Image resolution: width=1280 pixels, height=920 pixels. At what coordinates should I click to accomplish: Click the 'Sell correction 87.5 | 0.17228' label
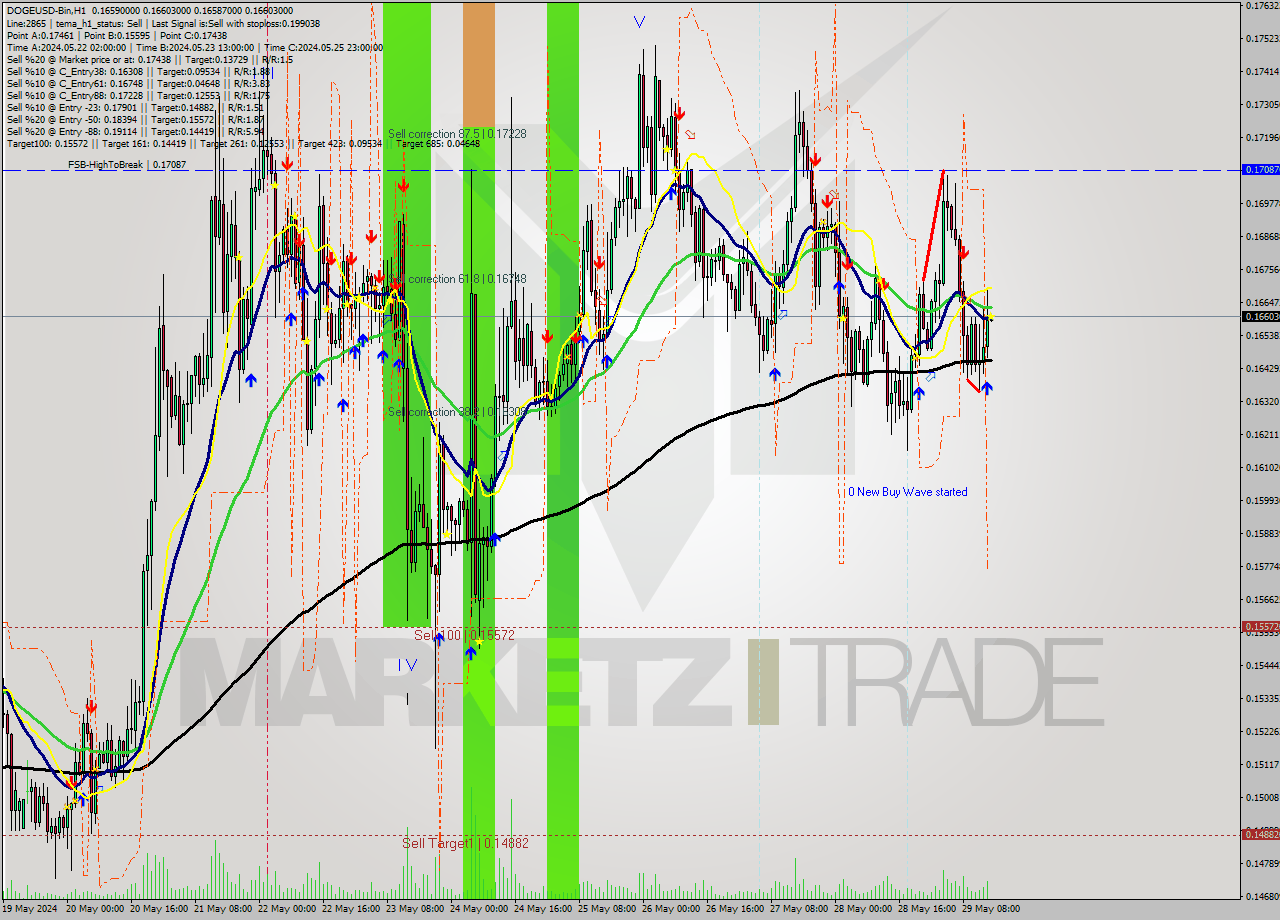(x=457, y=134)
